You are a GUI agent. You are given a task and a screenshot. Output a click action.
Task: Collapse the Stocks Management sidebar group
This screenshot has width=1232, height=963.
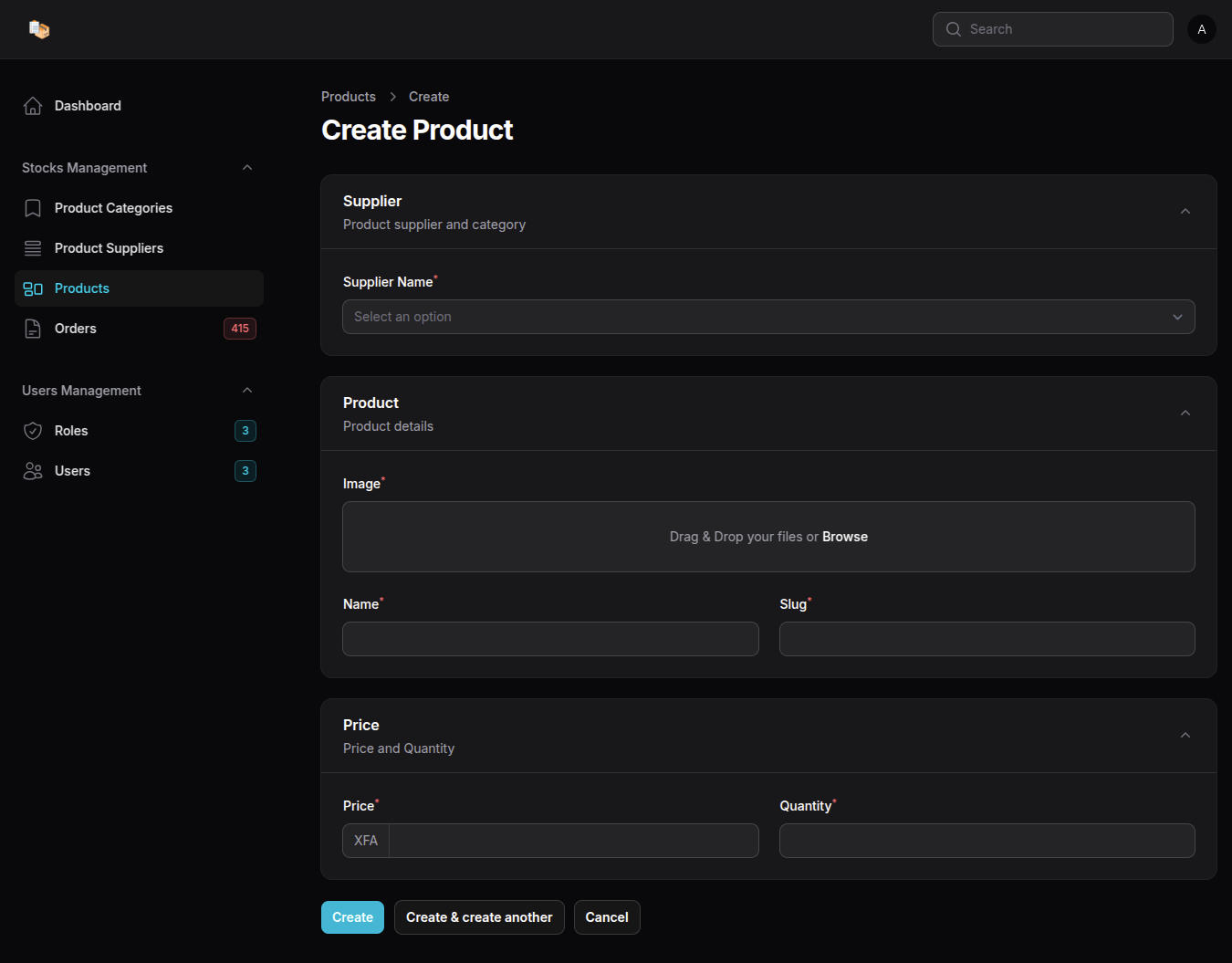247,168
